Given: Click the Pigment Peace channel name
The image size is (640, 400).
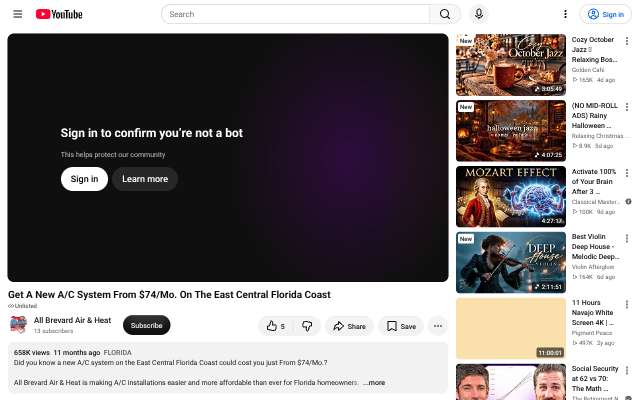Looking at the screenshot, I should [592, 333].
